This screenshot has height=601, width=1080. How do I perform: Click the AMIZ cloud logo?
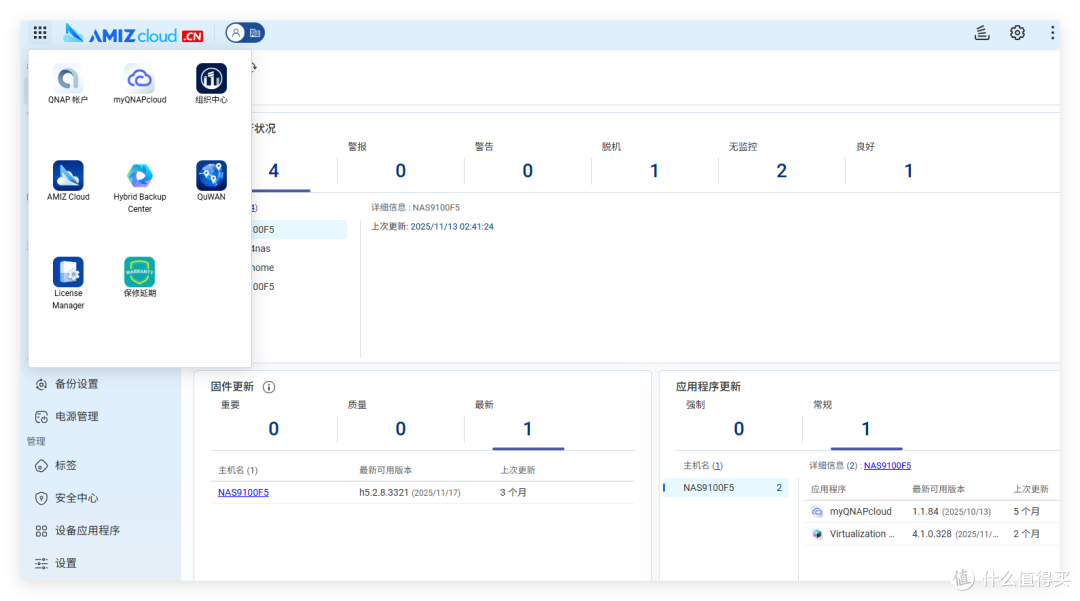pos(134,34)
